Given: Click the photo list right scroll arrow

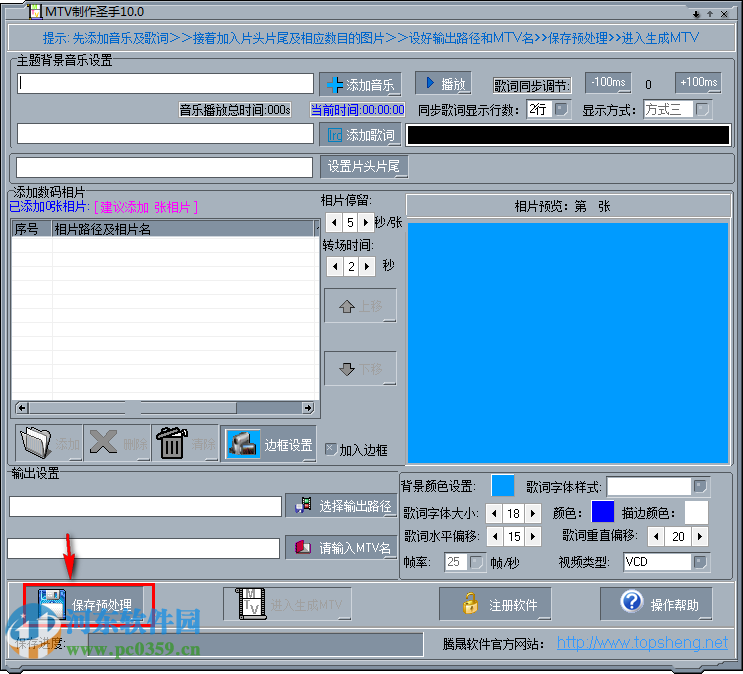Looking at the screenshot, I should pyautogui.click(x=308, y=408).
